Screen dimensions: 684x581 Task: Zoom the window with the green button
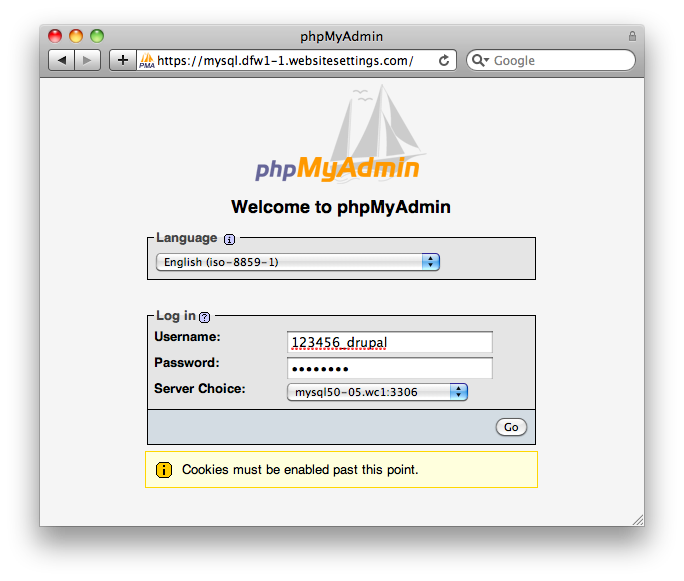click(x=97, y=36)
